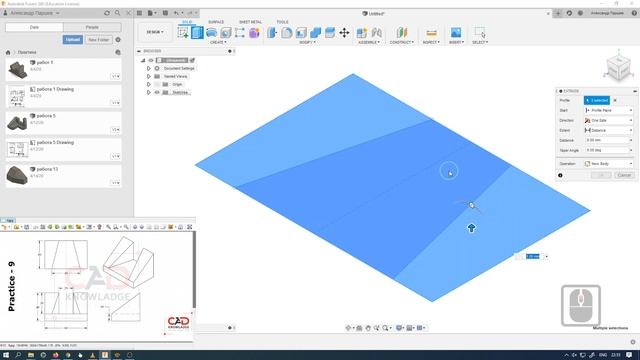Choose the Hole tool icon

pyautogui.click(x=226, y=33)
